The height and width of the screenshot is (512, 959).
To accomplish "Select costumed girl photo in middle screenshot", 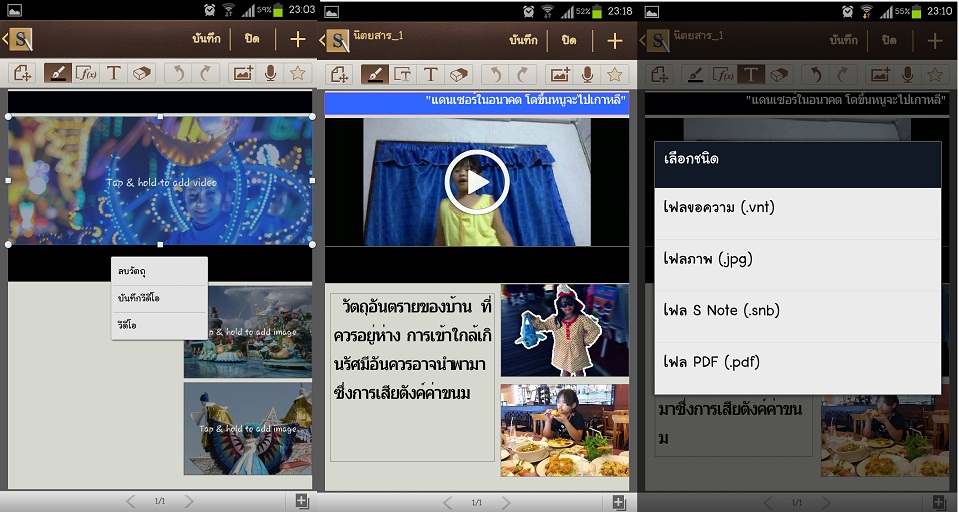I will tap(565, 330).
